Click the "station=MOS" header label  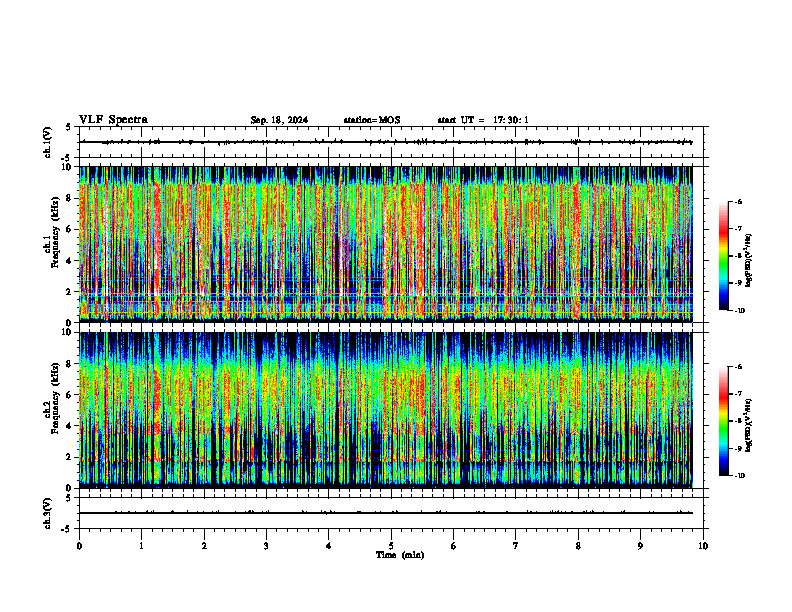tap(372, 120)
